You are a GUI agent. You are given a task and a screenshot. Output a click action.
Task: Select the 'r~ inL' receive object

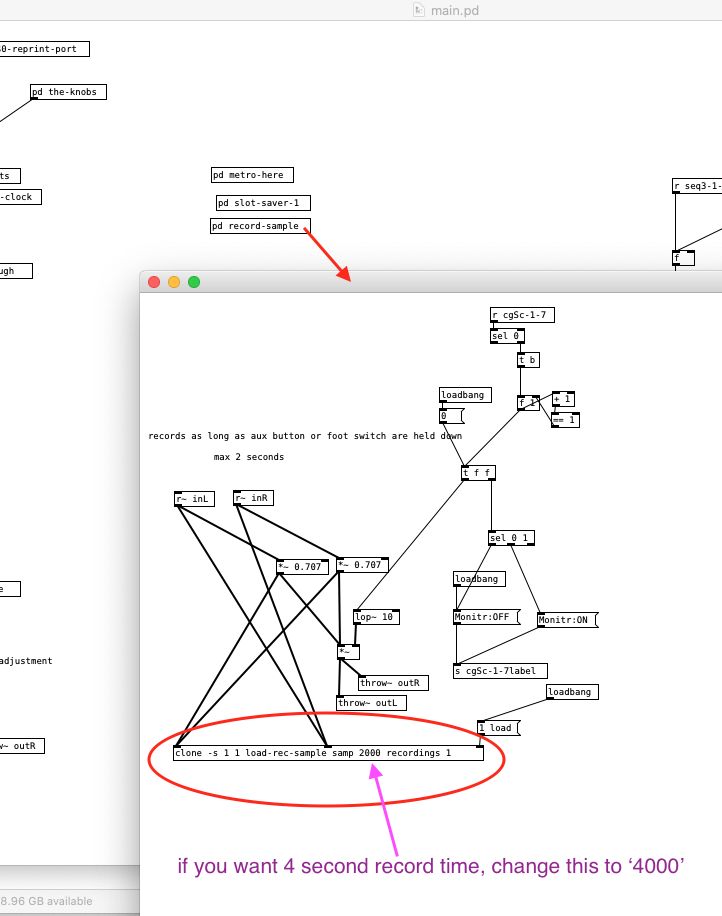coord(195,499)
